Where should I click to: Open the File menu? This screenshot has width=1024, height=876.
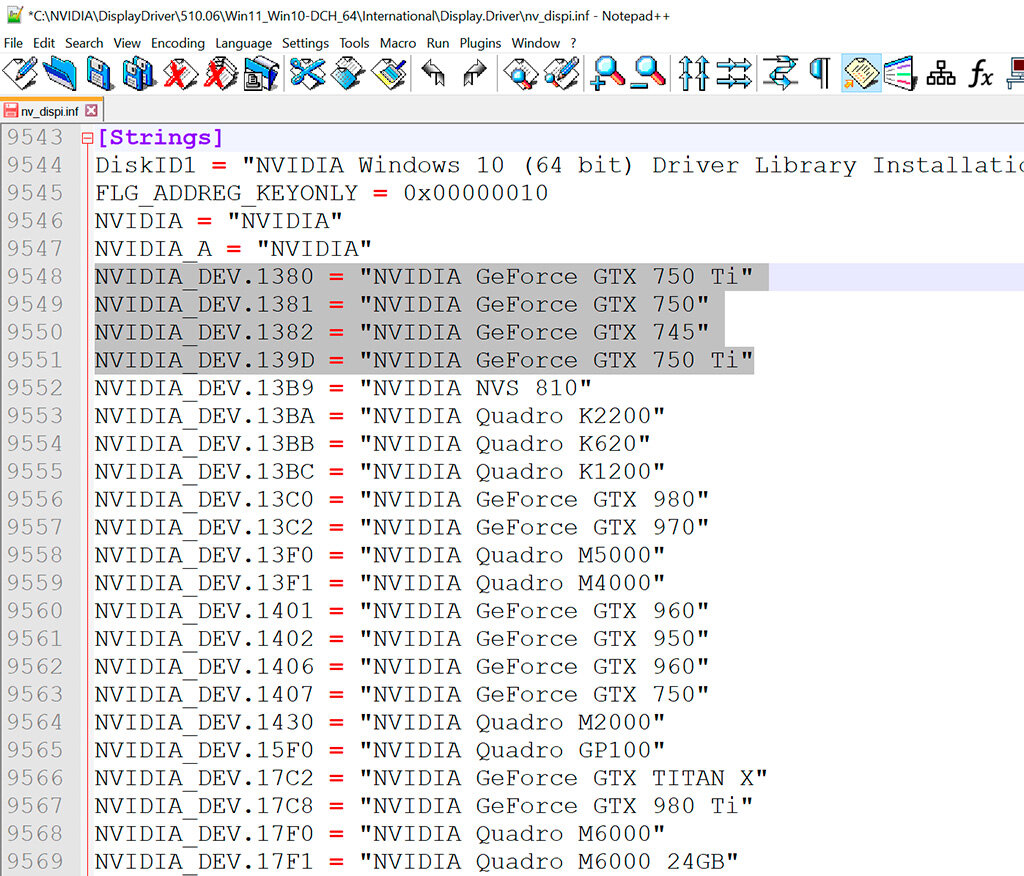[13, 43]
